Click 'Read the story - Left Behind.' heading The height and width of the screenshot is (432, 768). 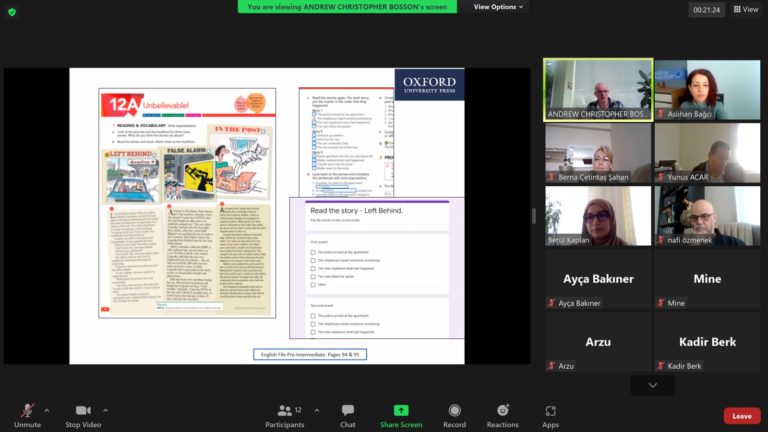coord(357,211)
